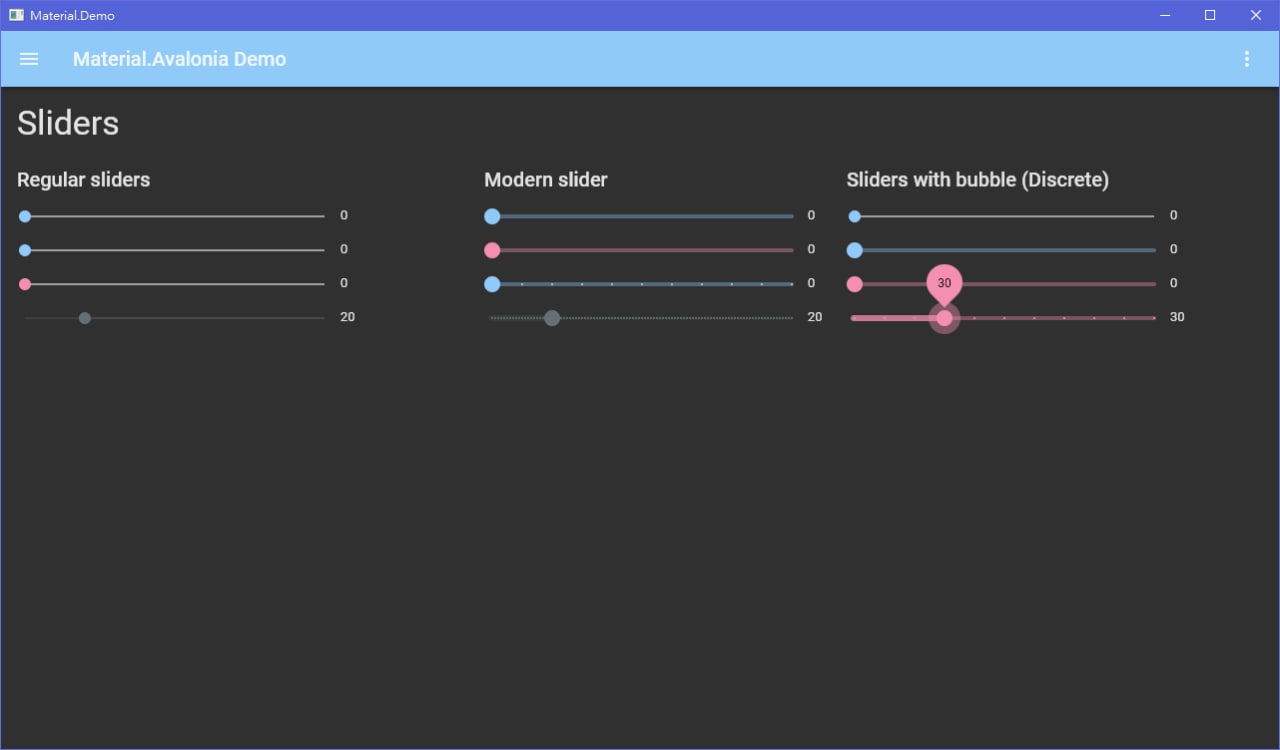The image size is (1280, 750).
Task: Click first blue thumb under Regular sliders
Action: pos(25,216)
